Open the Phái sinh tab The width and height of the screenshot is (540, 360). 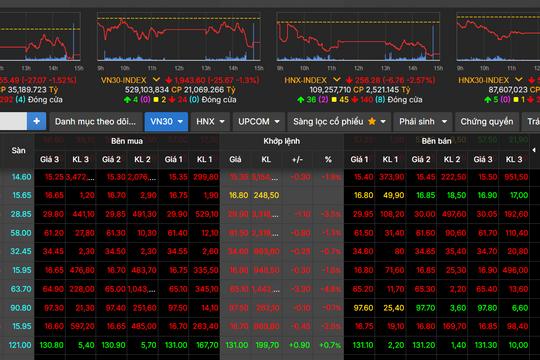(423, 122)
